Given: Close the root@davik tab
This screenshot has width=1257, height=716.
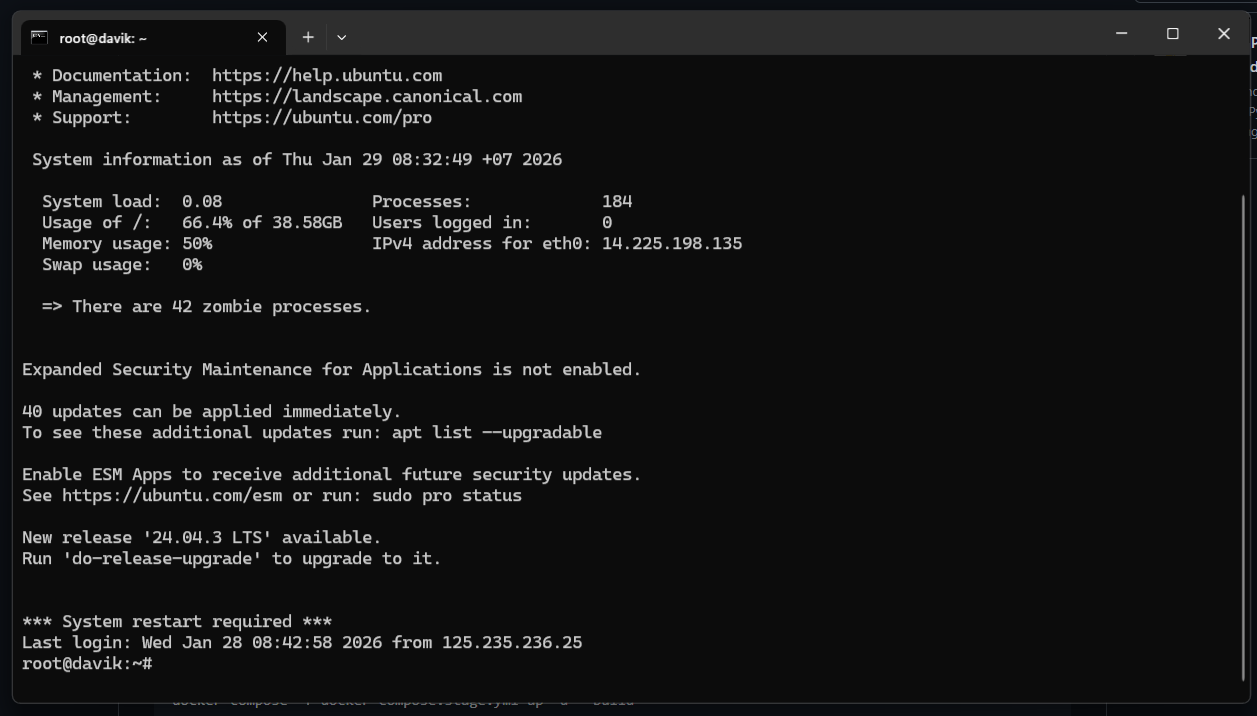Looking at the screenshot, I should (262, 37).
